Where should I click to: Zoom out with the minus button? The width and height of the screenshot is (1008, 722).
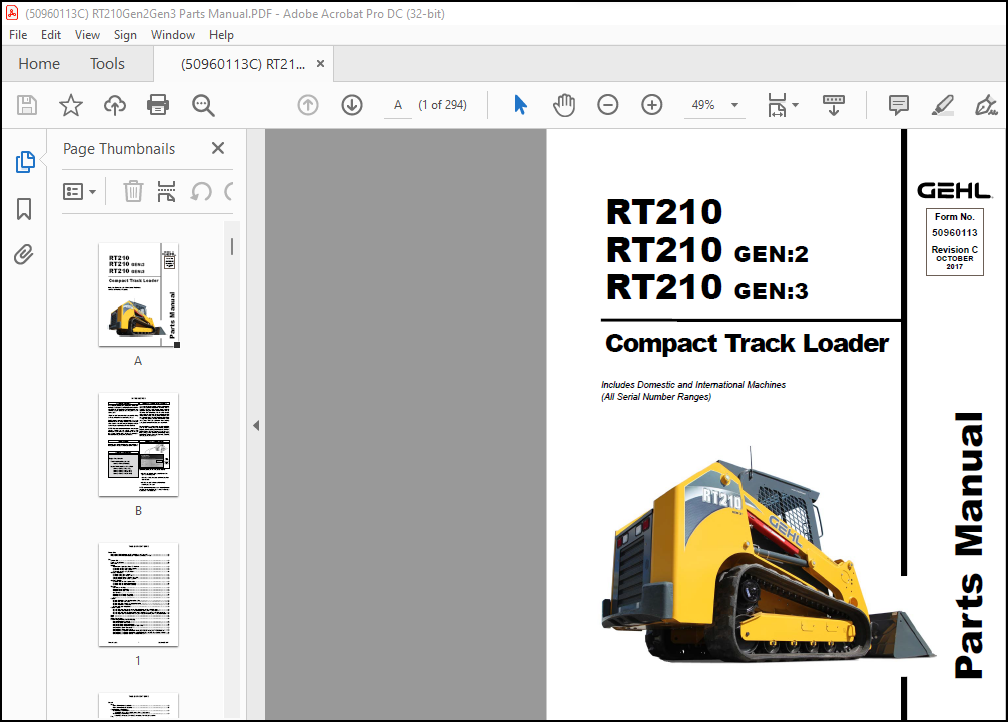(x=608, y=105)
